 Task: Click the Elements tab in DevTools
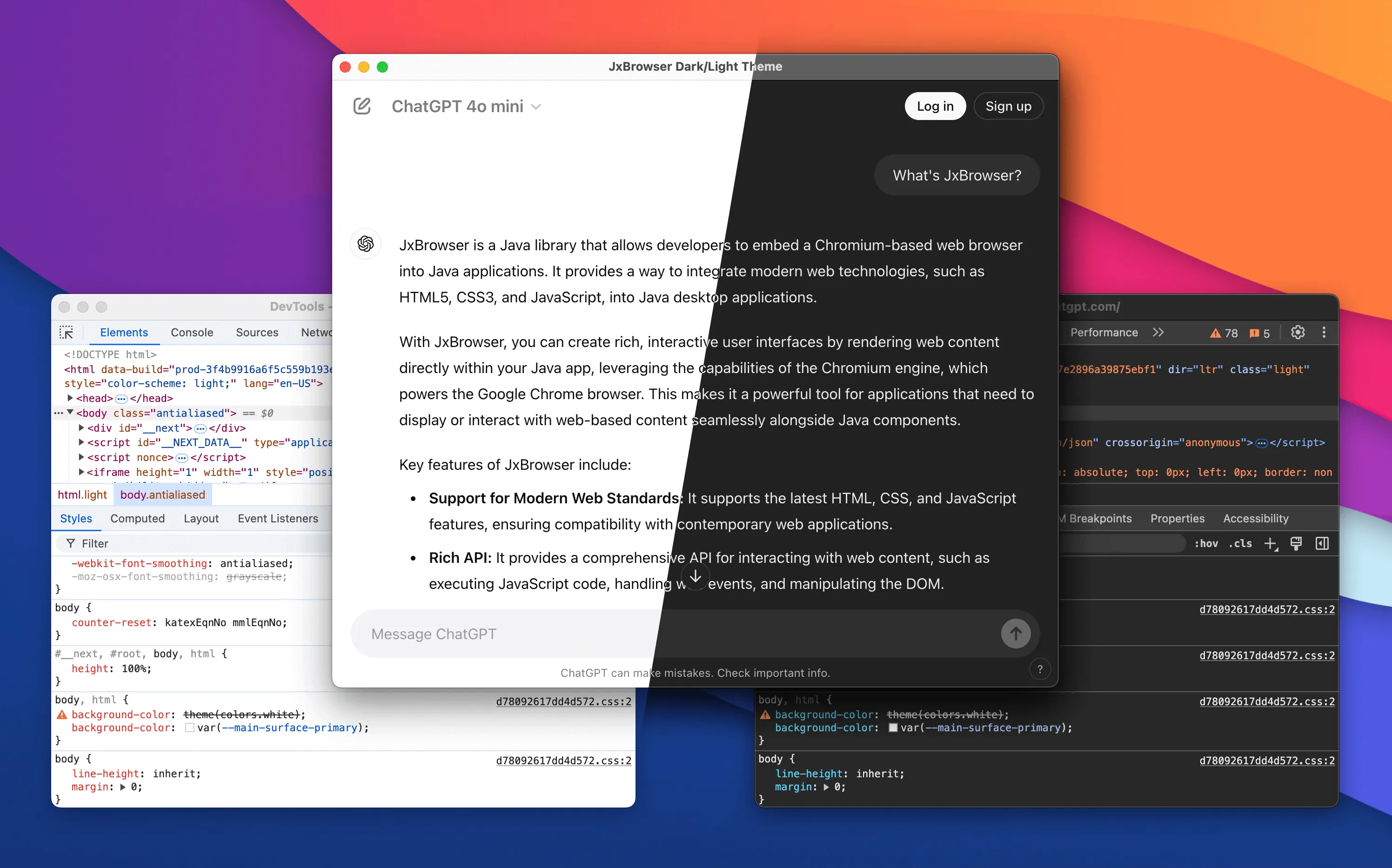[x=124, y=332]
